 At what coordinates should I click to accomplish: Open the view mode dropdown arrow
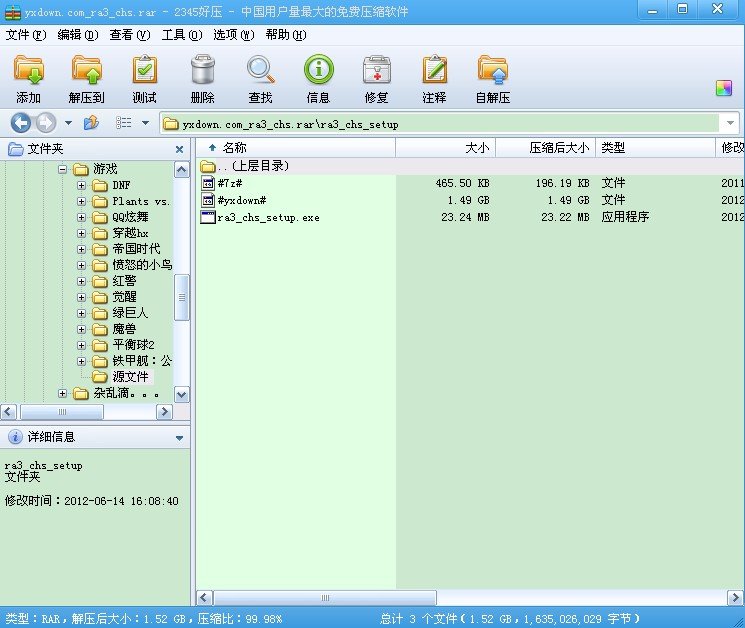click(x=145, y=123)
